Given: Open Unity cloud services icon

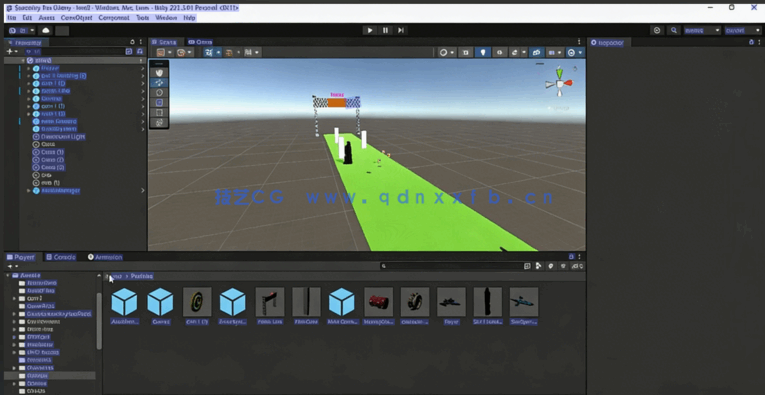Looking at the screenshot, I should pos(46,31).
